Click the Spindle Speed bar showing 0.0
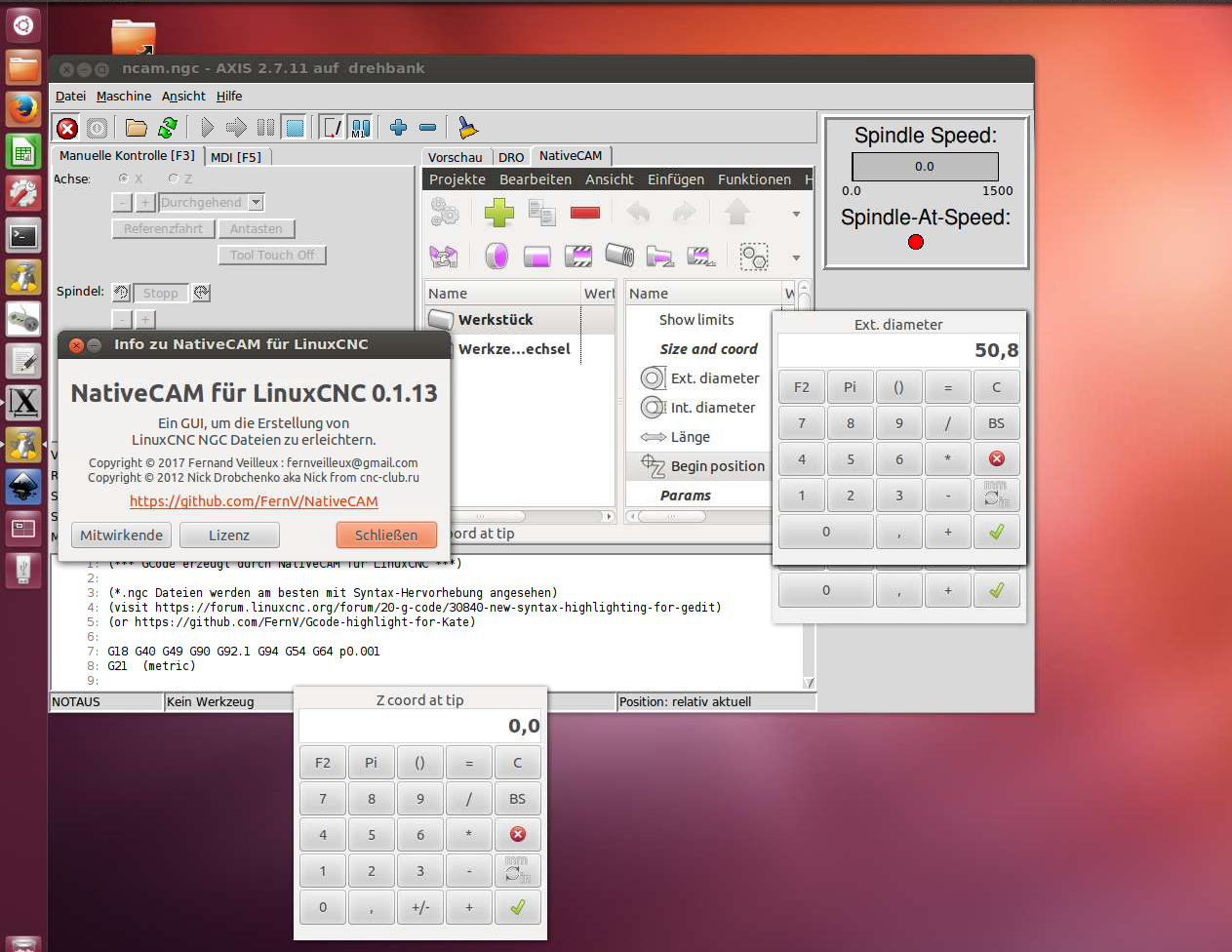 click(925, 166)
